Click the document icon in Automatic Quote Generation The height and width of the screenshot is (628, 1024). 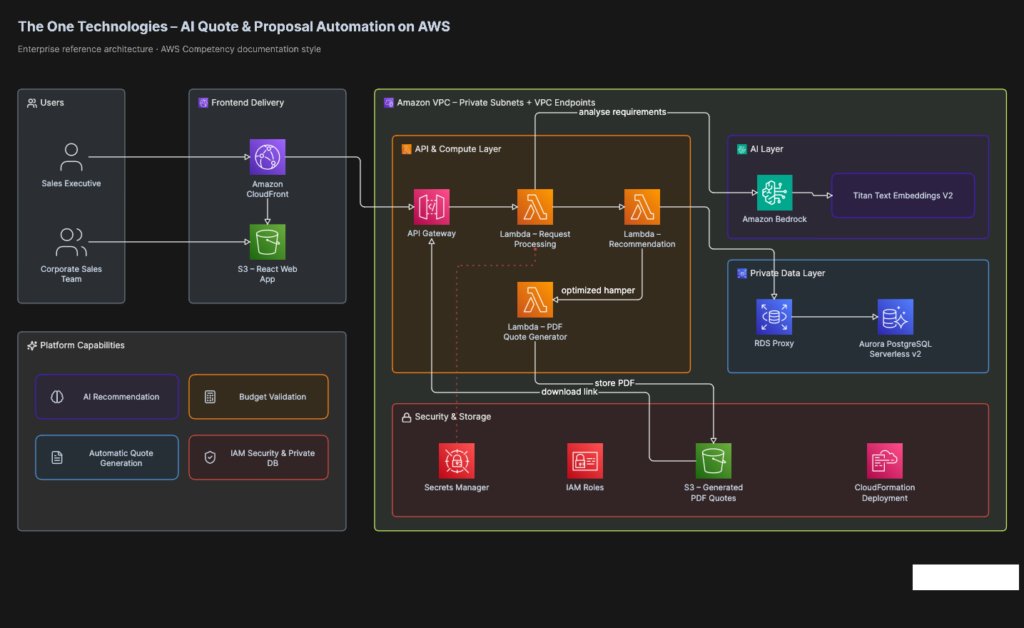click(57, 458)
